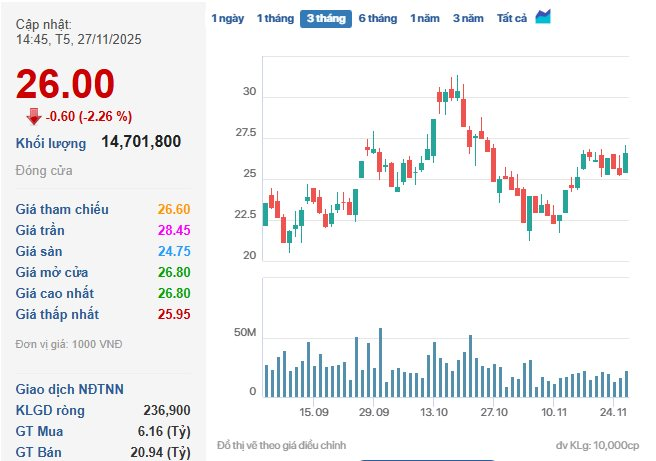Click the red down arrow price indicator

[x=34, y=115]
